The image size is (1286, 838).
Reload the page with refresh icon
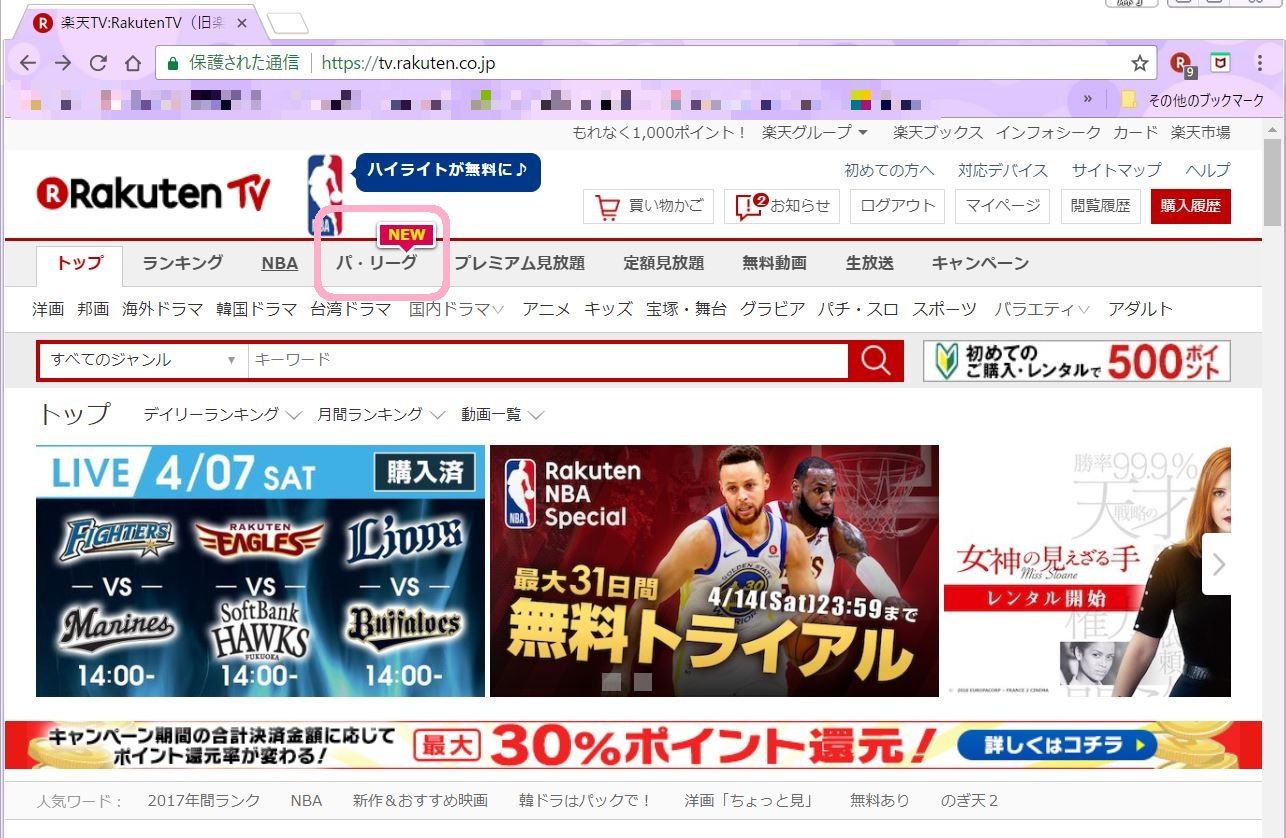(98, 63)
